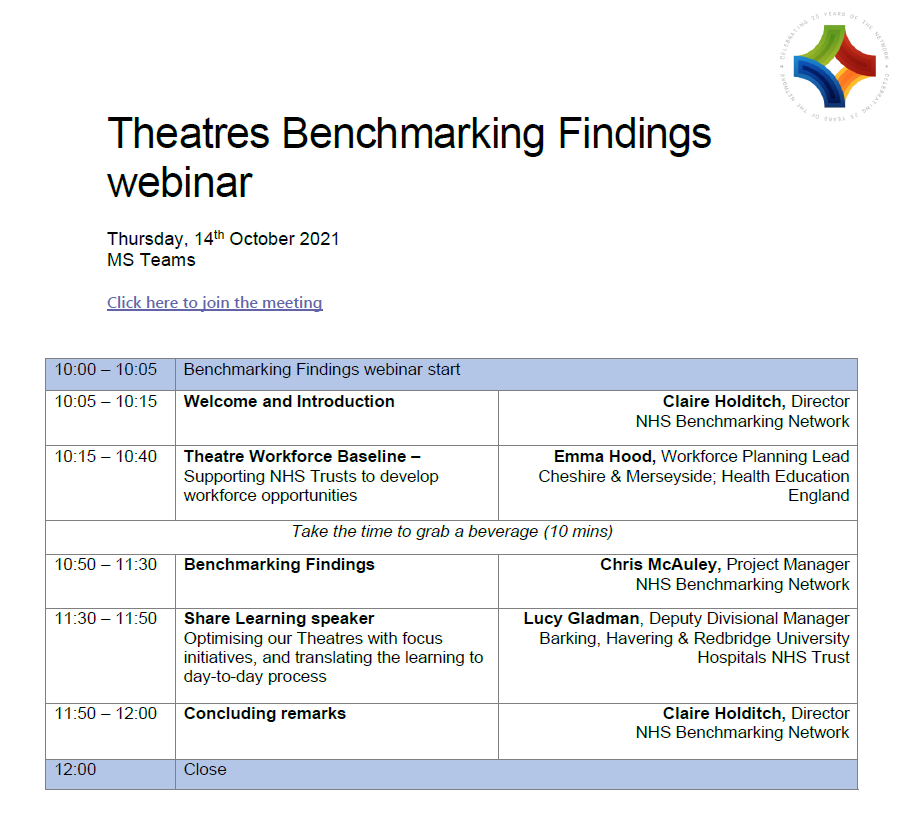
Task: Click the '10:50 – 11:30' time cell
Action: [x=110, y=582]
